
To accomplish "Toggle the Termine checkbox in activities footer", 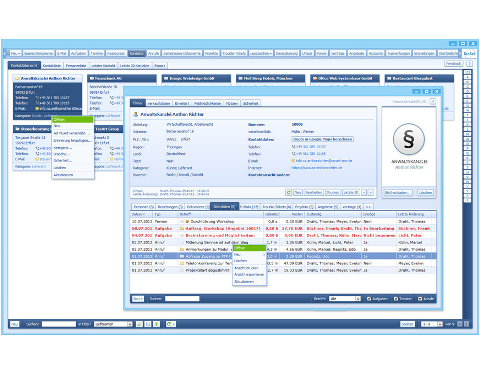I will (x=396, y=299).
